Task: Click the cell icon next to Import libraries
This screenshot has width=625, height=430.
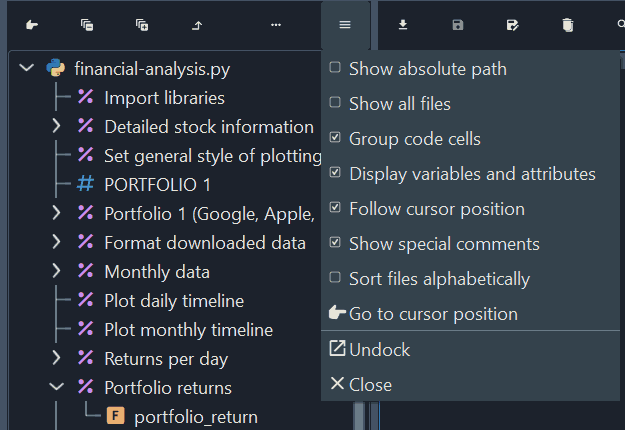Action: point(86,97)
